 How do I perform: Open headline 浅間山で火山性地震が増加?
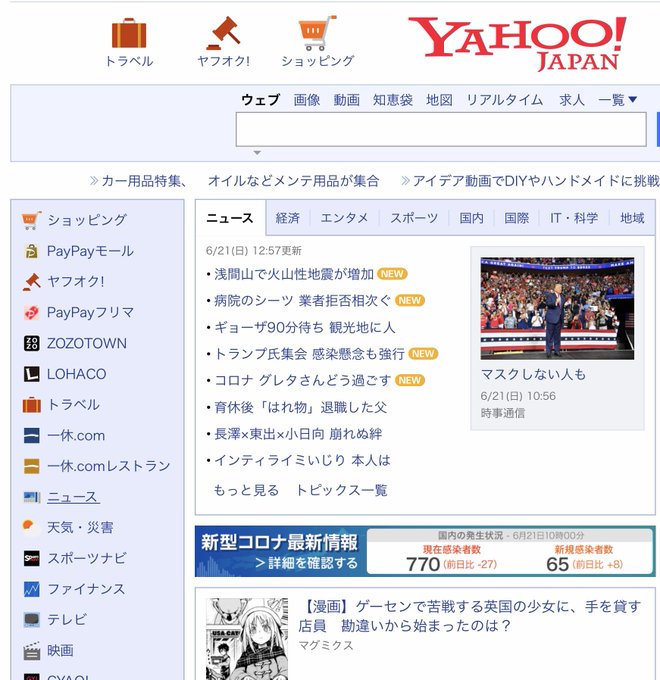tap(294, 274)
